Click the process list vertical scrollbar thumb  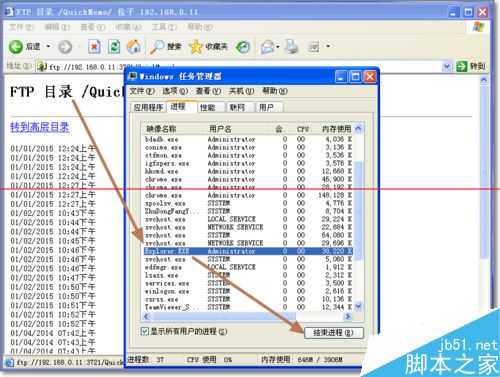[358, 210]
